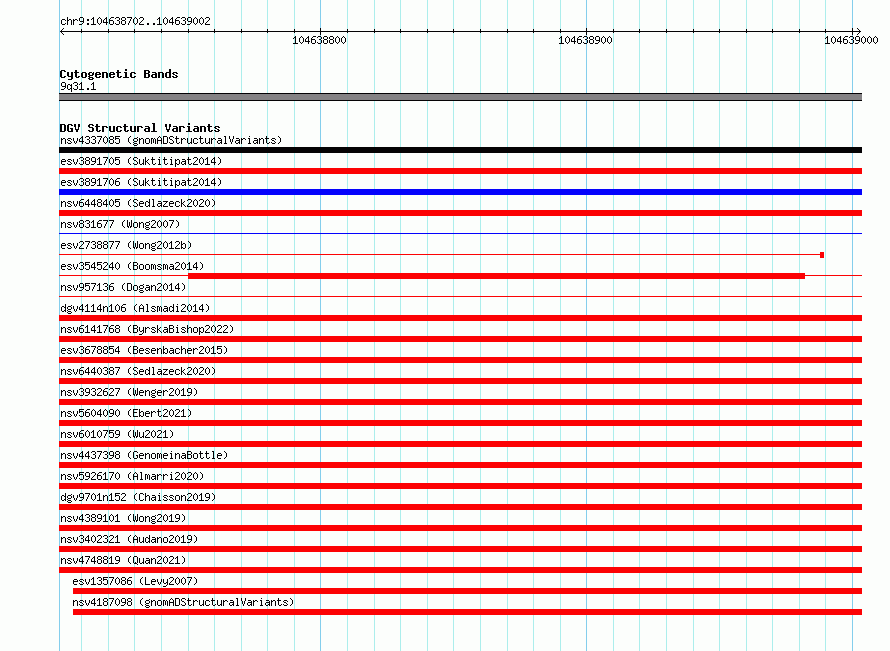Click the esv3545240 Boomsma2014 label
Image resolution: width=890 pixels, height=651 pixels.
pyautogui.click(x=132, y=266)
